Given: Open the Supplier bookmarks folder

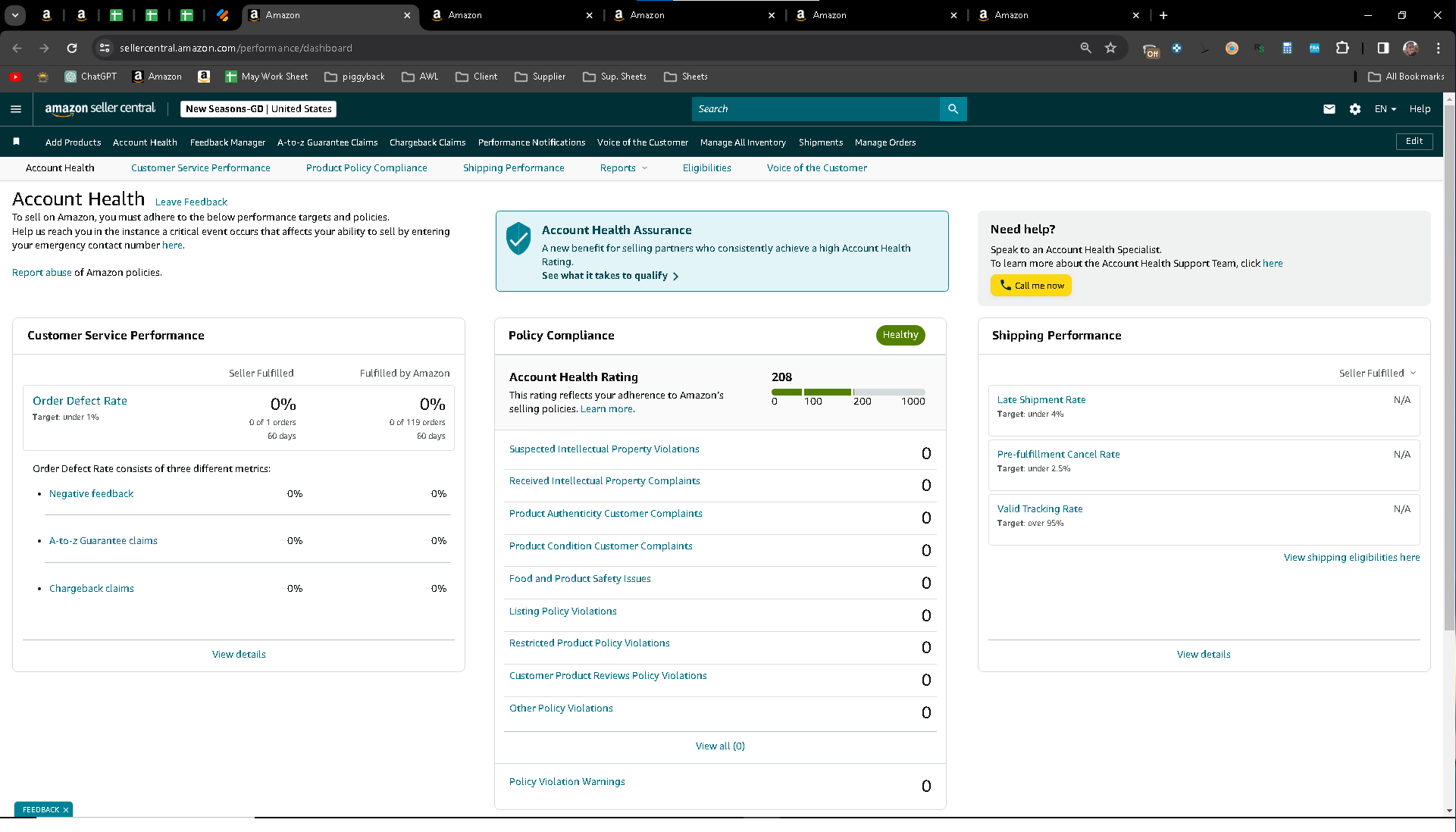Looking at the screenshot, I should [x=540, y=77].
